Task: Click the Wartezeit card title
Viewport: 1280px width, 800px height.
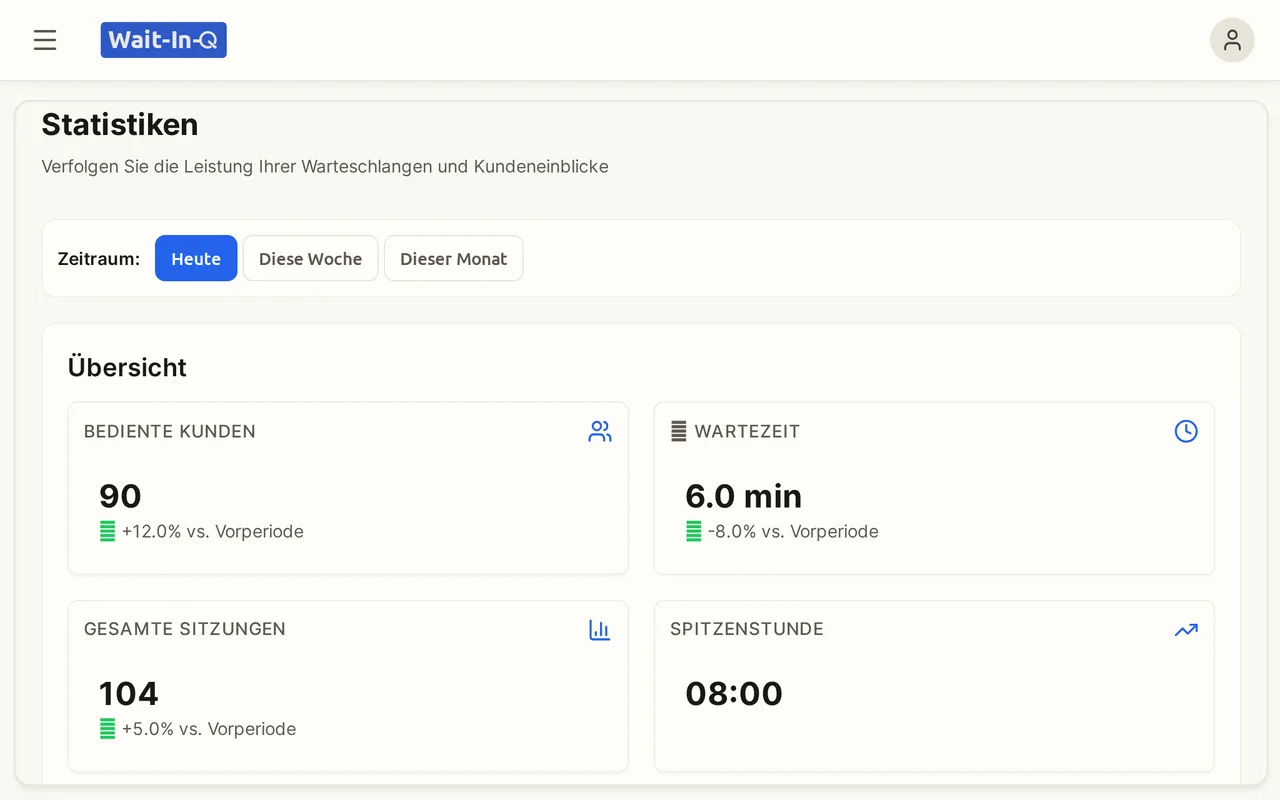Action: pyautogui.click(x=747, y=432)
